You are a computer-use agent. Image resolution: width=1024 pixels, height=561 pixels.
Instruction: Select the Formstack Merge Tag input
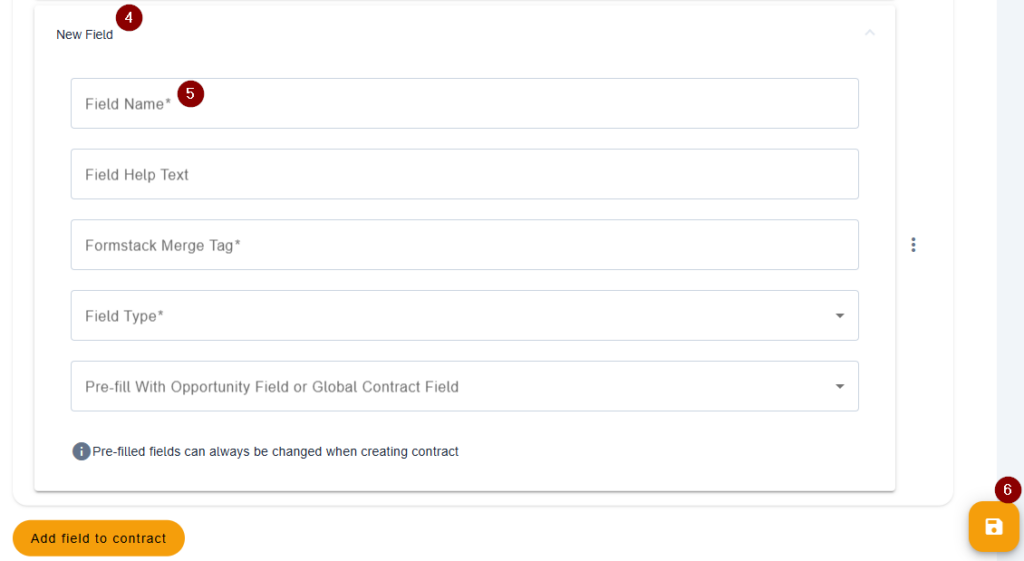coord(464,244)
